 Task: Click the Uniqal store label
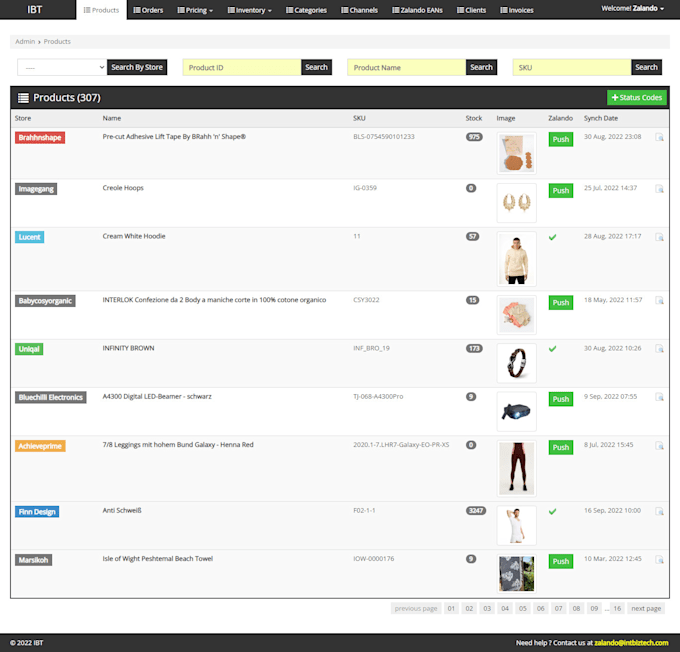pos(29,349)
